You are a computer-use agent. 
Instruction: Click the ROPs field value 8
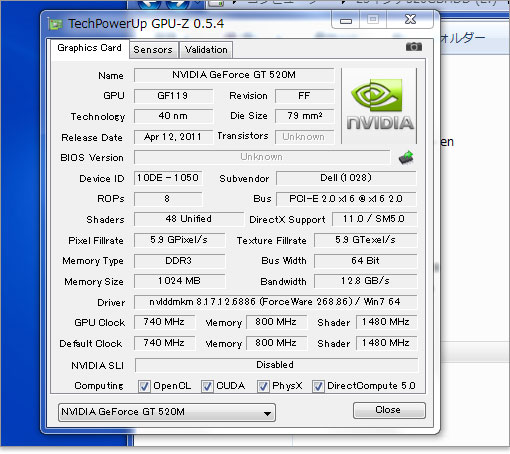168,199
